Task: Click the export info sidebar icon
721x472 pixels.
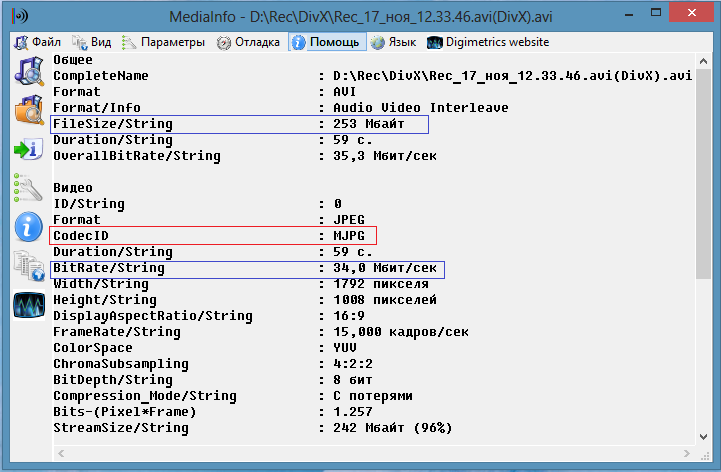Action: (27, 148)
